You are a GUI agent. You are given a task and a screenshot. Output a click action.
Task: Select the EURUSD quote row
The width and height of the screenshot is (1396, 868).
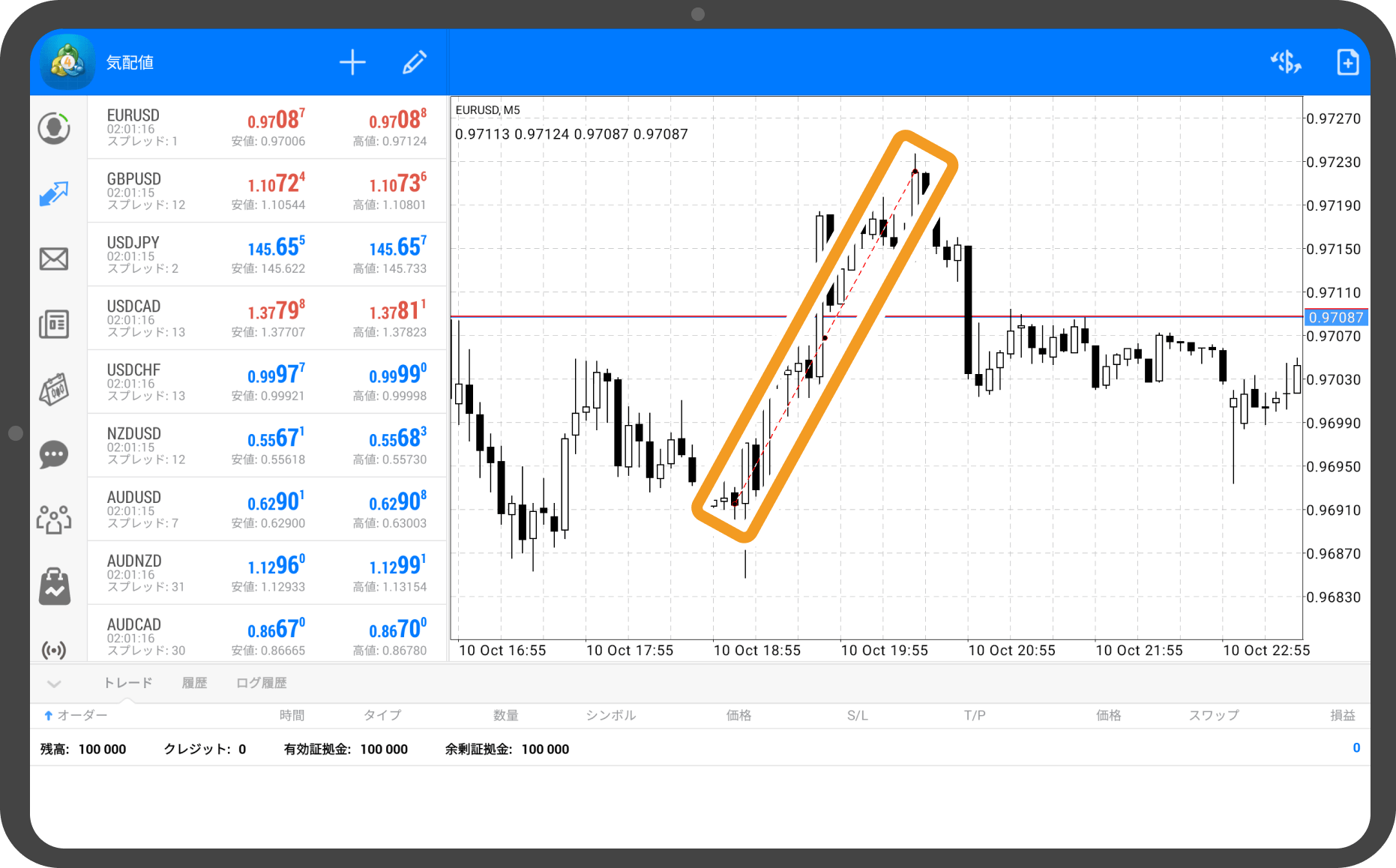(x=267, y=127)
